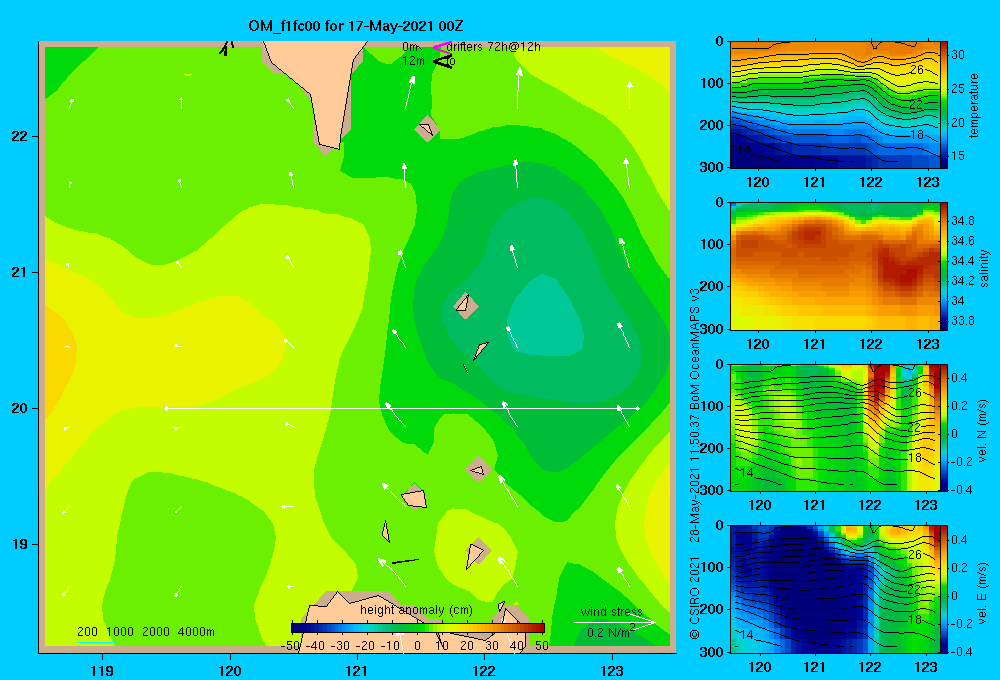The width and height of the screenshot is (1000, 680).
Task: Click the salinity color scale bar
Action: 944,266
